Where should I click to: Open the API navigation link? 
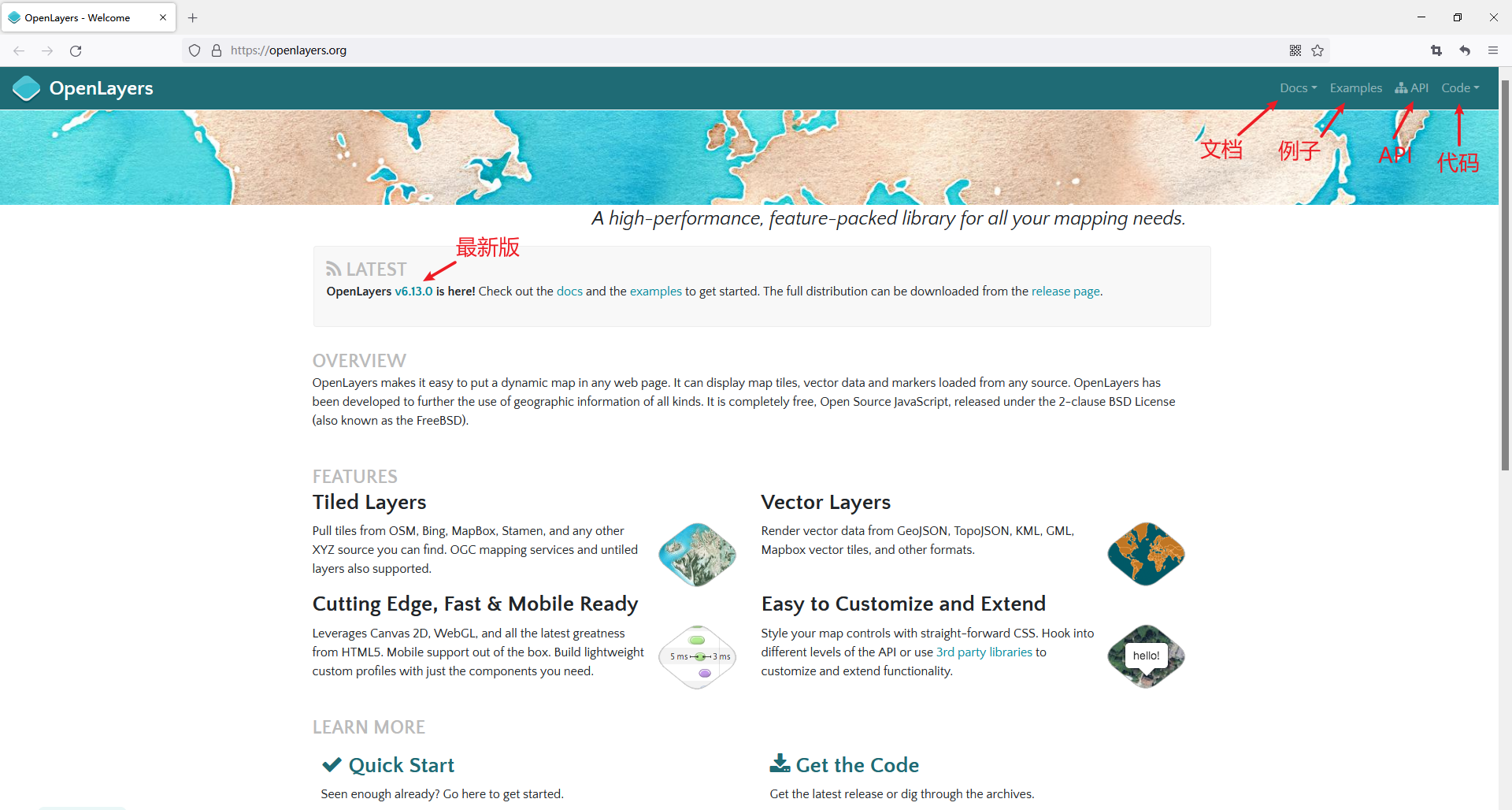[1411, 88]
